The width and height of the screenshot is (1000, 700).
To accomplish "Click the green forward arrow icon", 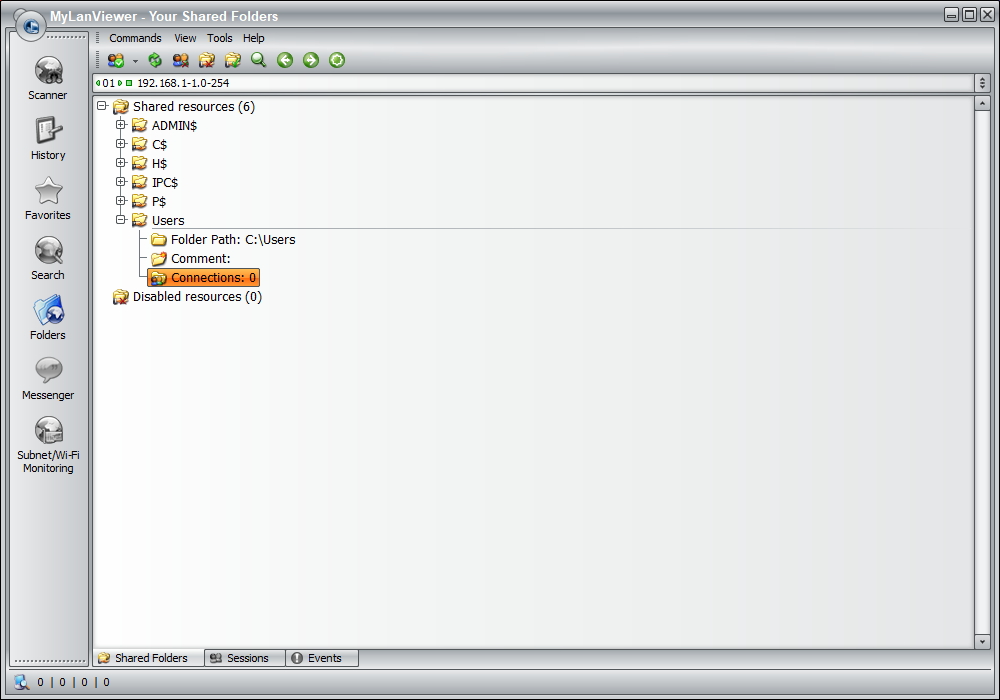I will (x=311, y=60).
